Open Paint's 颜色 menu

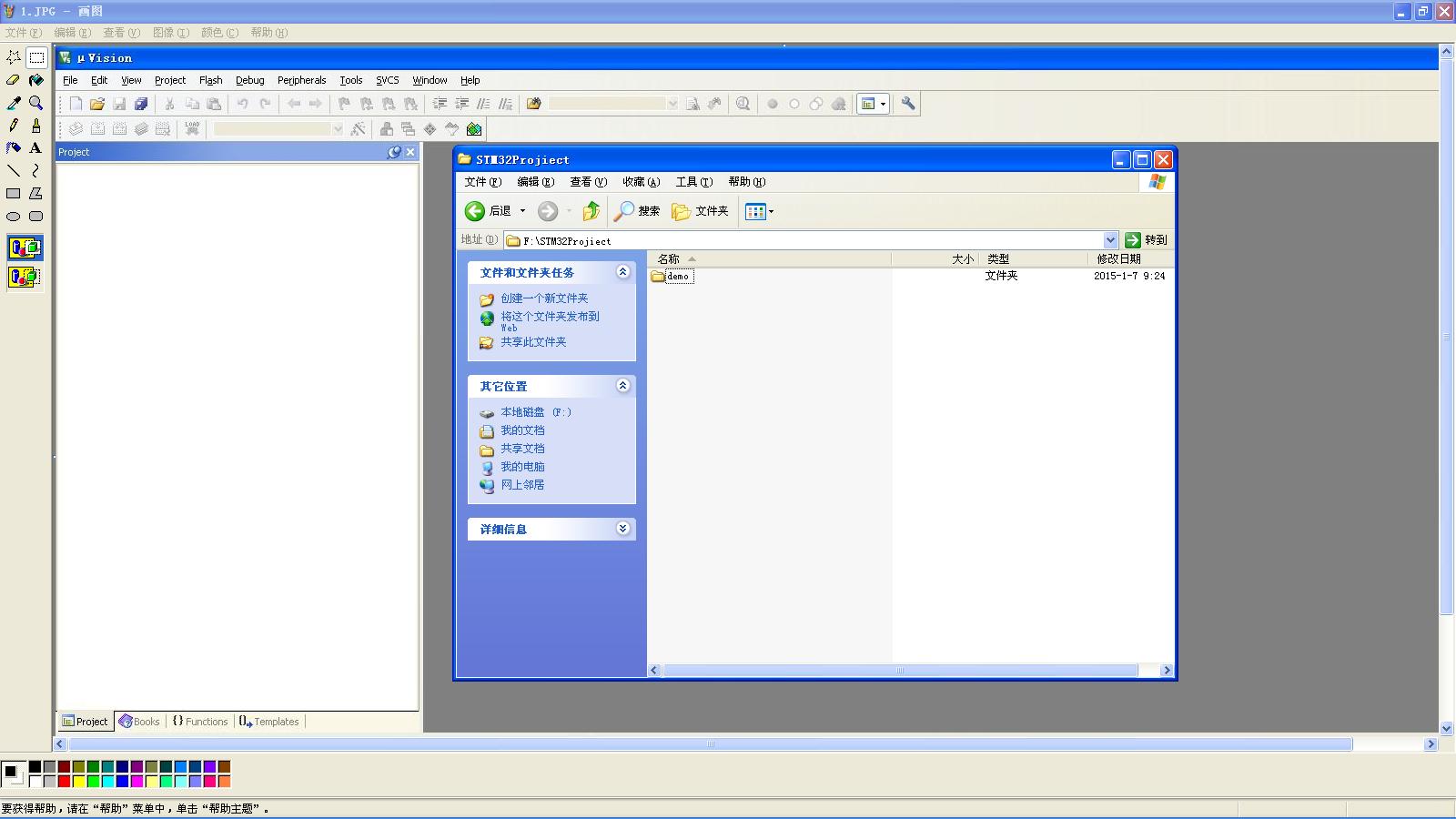click(220, 33)
